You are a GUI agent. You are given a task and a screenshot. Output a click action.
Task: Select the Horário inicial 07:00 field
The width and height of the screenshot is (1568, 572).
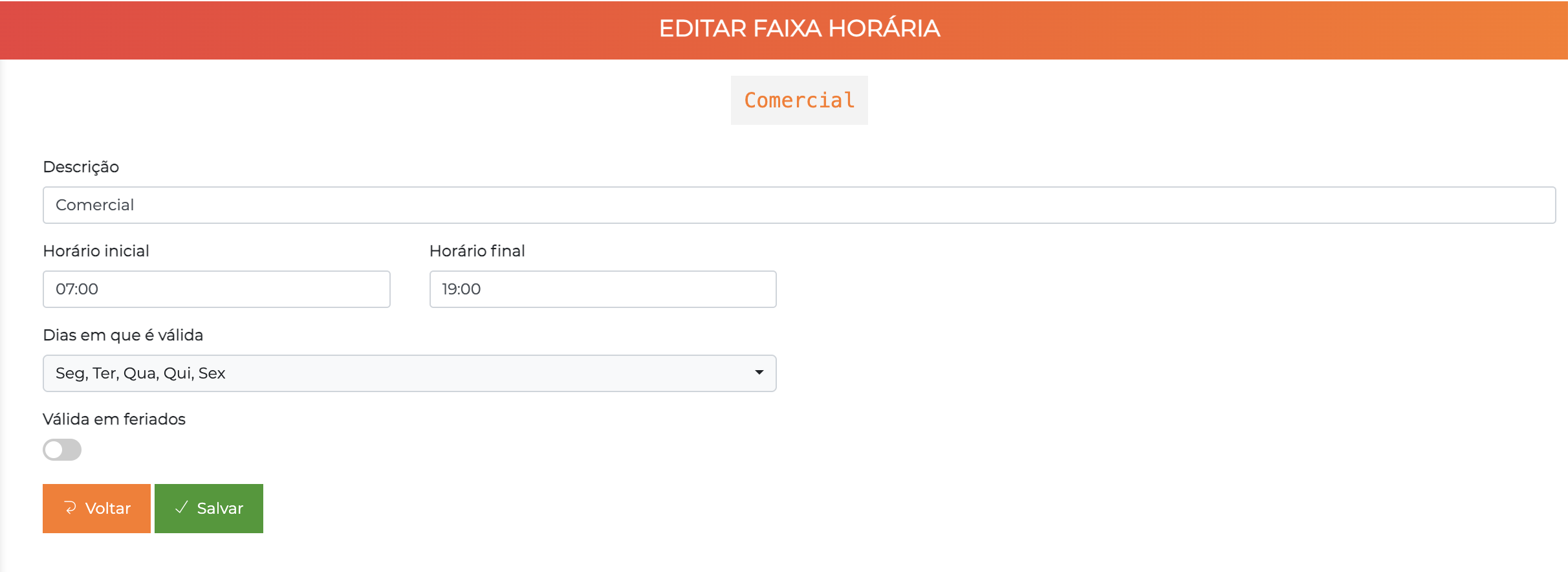tap(216, 289)
